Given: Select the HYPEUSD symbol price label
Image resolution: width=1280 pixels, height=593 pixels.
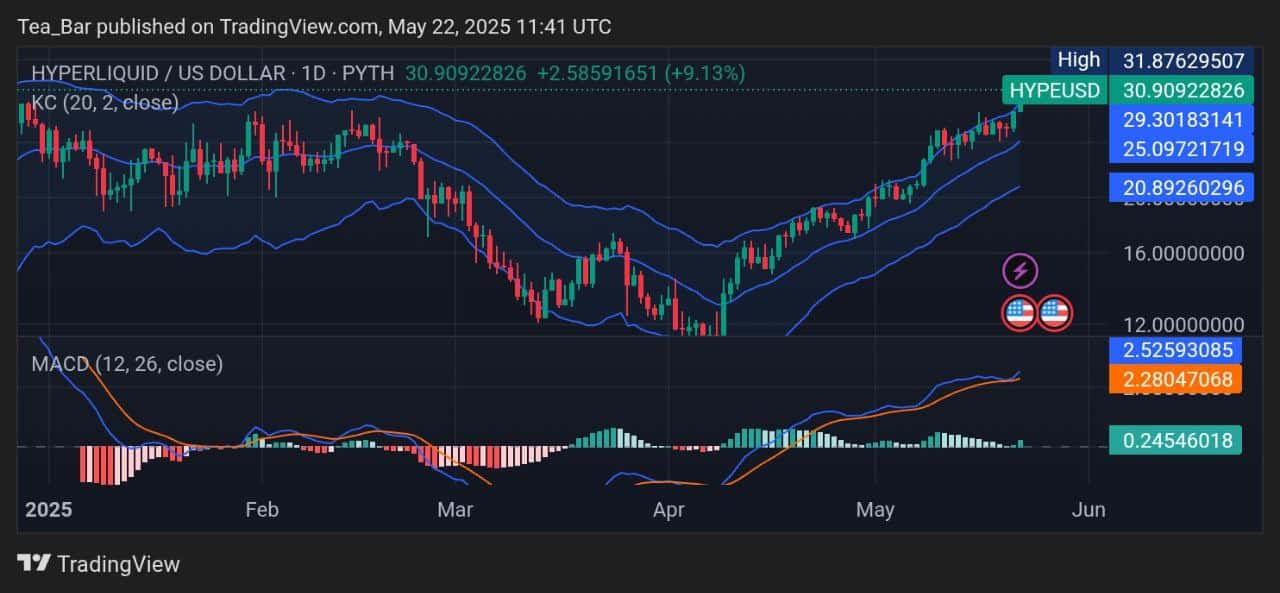Looking at the screenshot, I should click(x=1054, y=90).
